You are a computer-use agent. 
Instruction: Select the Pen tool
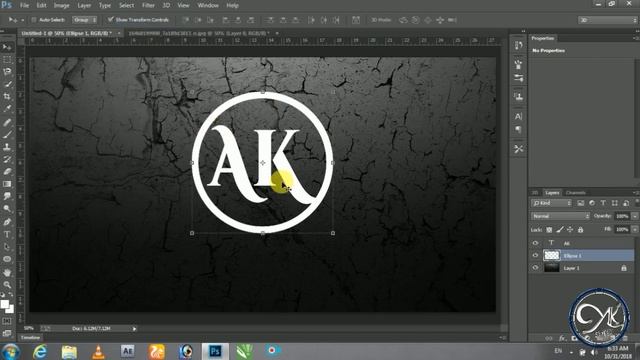pos(7,222)
